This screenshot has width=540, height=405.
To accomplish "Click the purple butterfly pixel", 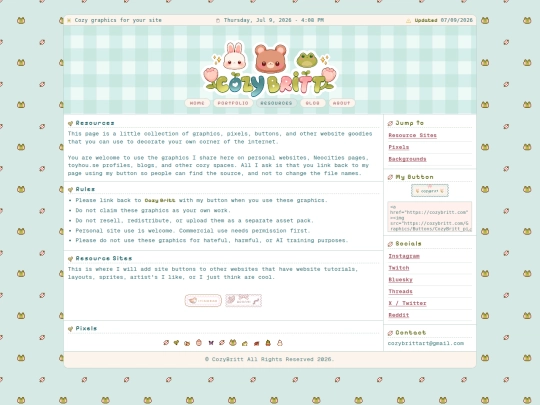I will [x=211, y=343].
